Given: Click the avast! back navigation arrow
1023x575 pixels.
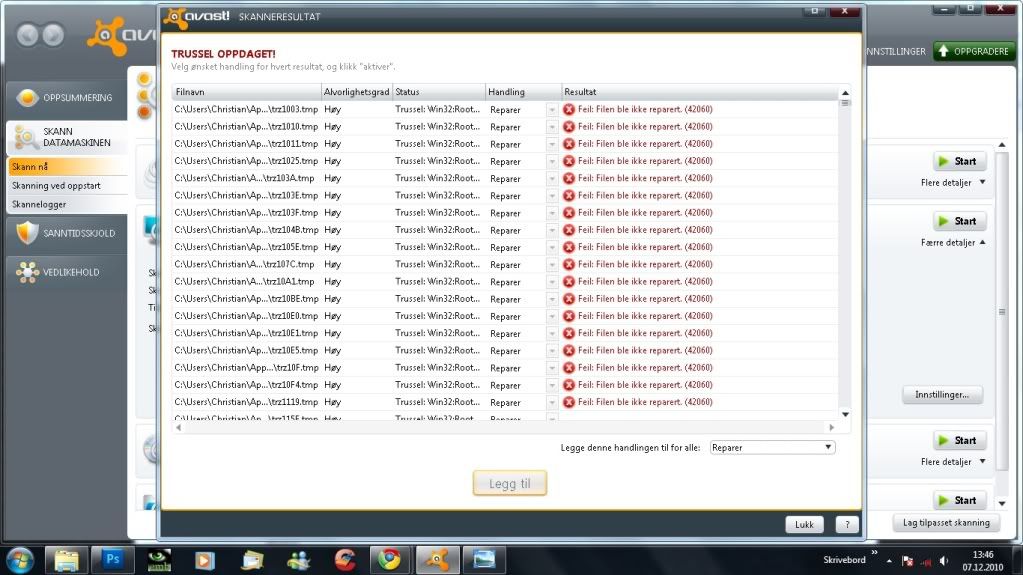Looking at the screenshot, I should [x=28, y=35].
